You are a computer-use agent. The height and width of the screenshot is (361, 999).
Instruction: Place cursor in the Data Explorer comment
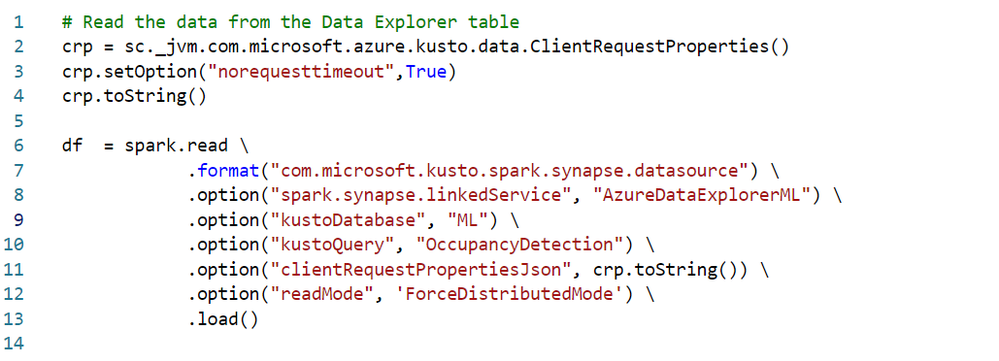291,22
